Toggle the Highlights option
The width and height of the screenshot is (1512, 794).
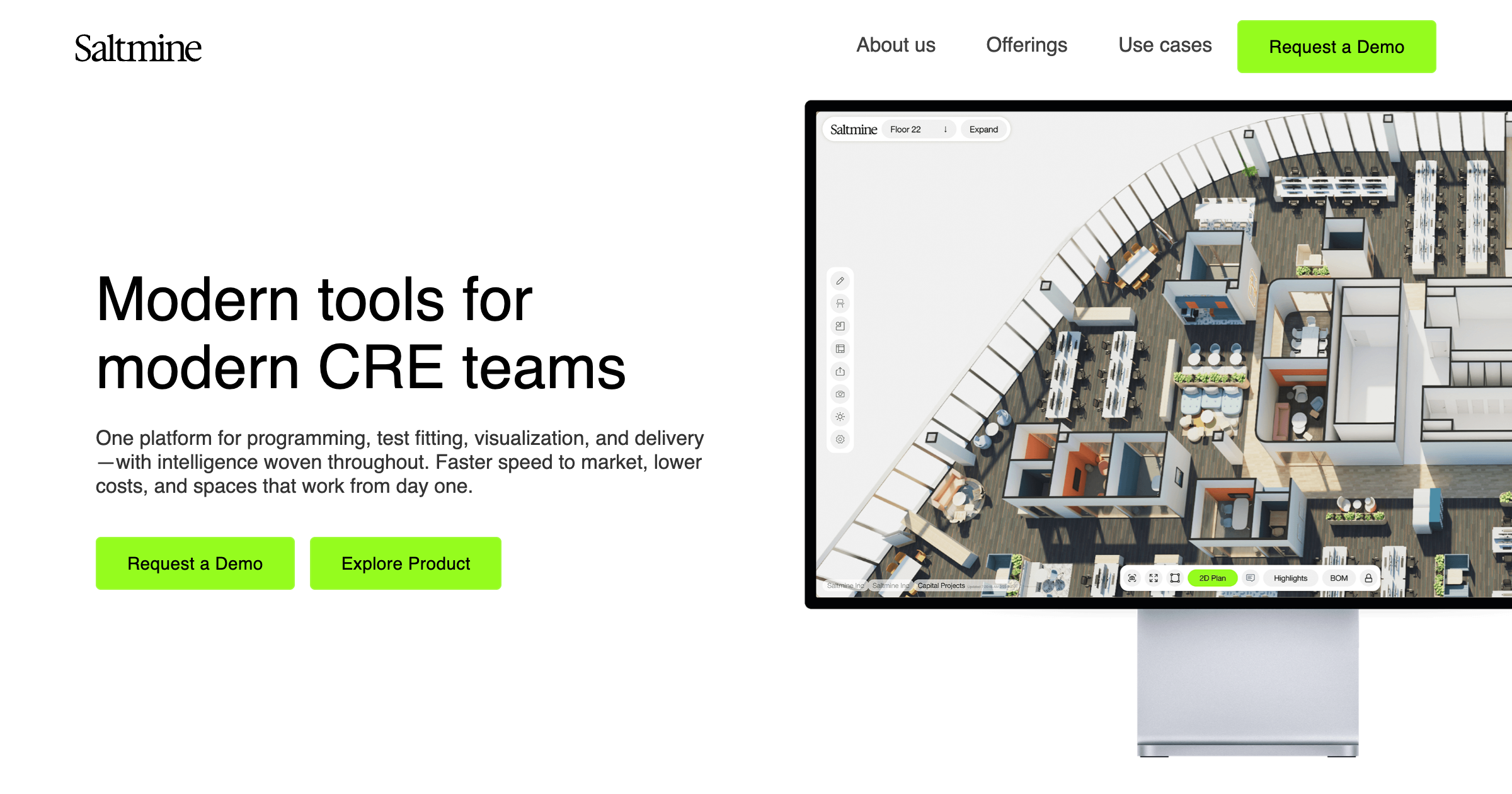pos(1290,578)
